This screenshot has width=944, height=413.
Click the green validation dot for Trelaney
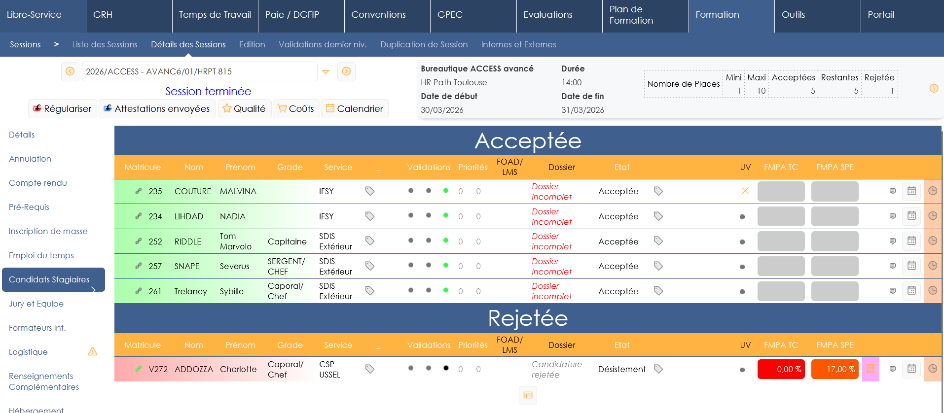coord(446,291)
